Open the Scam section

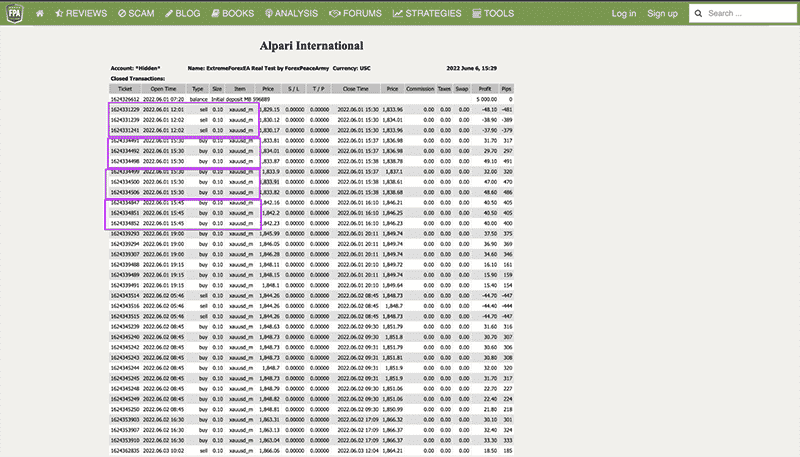click(x=136, y=13)
